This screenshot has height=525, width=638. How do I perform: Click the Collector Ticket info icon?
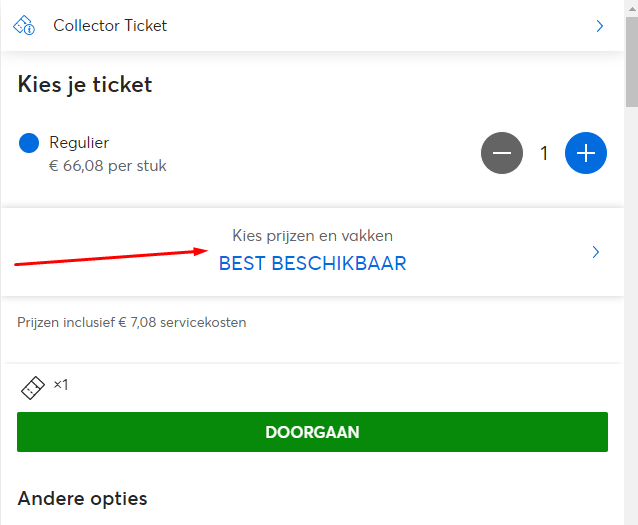(x=24, y=26)
